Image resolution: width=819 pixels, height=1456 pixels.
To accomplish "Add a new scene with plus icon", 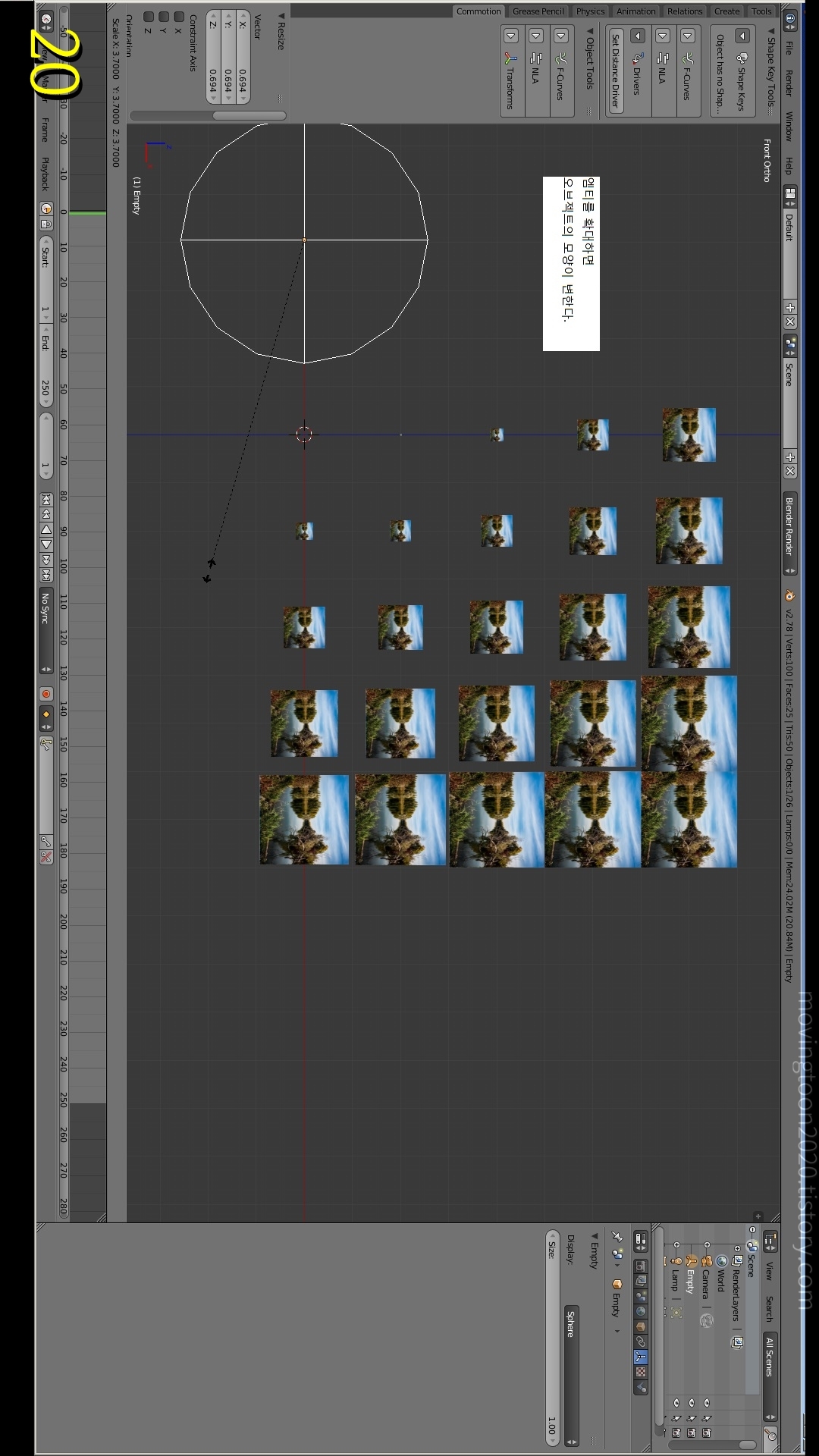I will [789, 457].
